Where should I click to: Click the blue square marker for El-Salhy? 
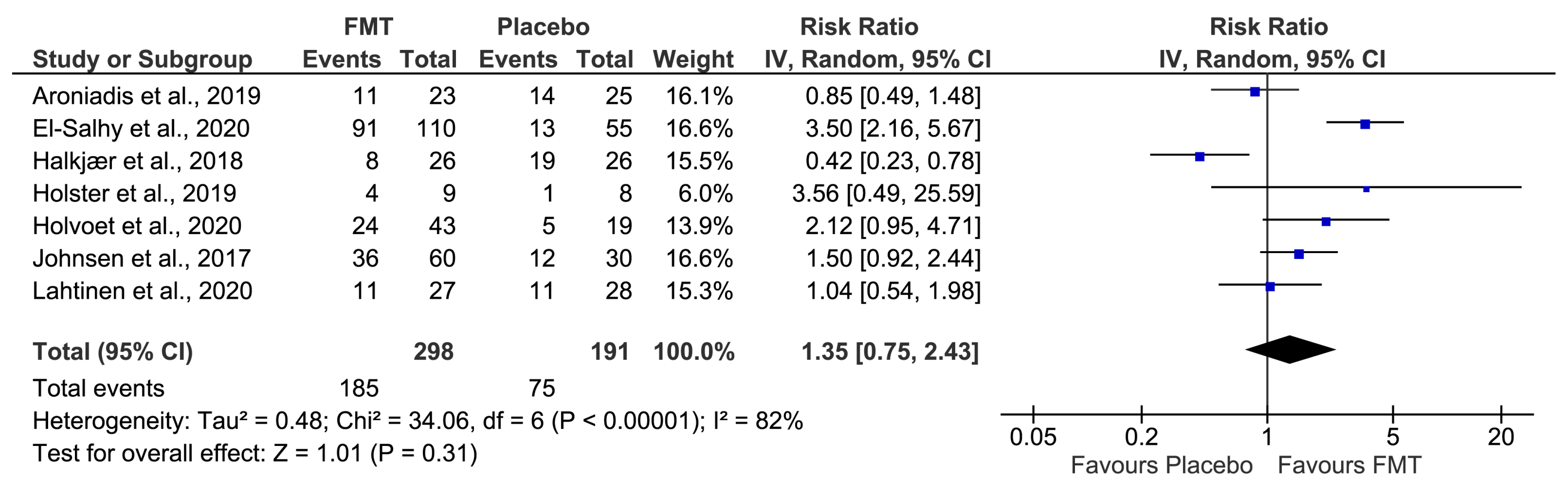tap(1365, 124)
